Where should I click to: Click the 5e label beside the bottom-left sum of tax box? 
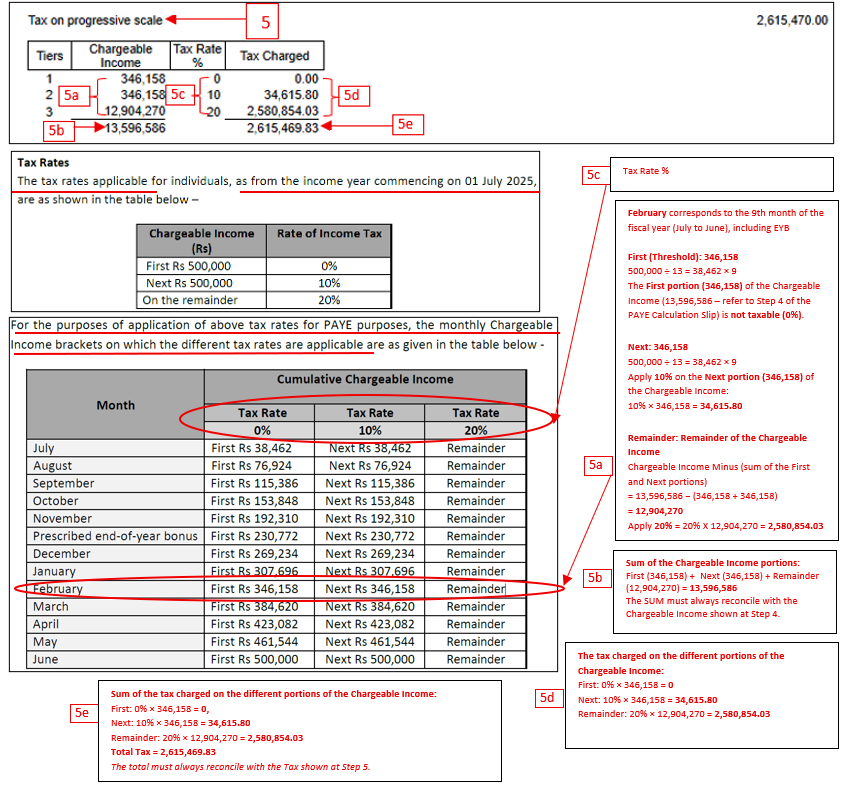point(83,712)
